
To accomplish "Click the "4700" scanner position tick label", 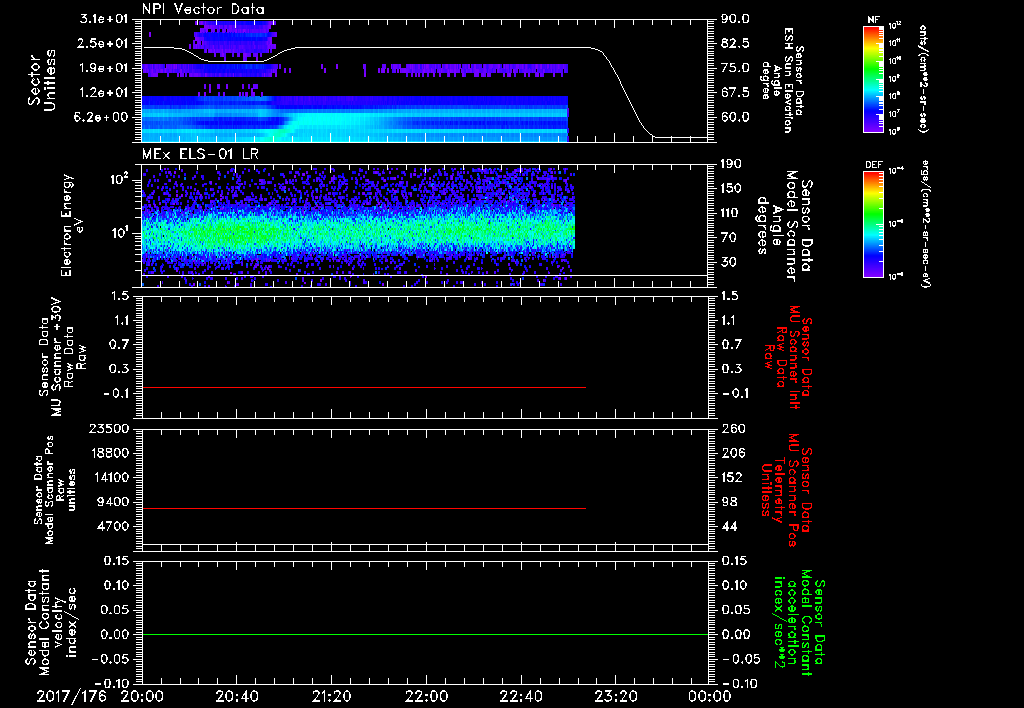I will [x=115, y=526].
